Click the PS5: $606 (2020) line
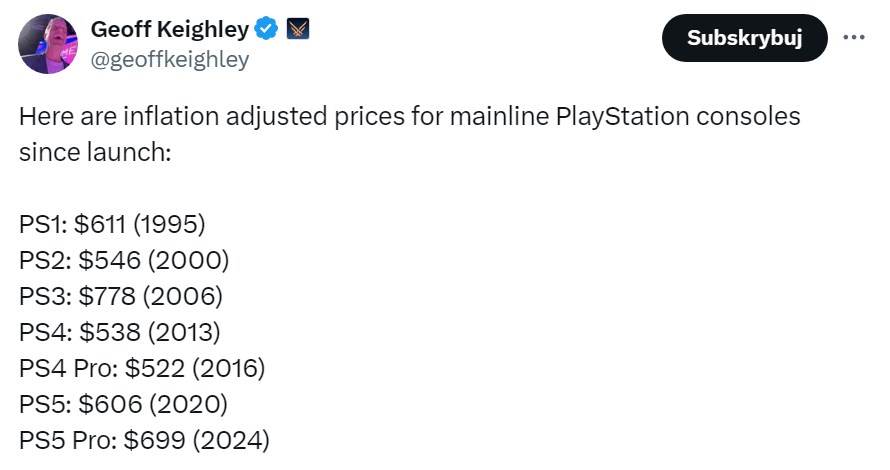 point(123,404)
